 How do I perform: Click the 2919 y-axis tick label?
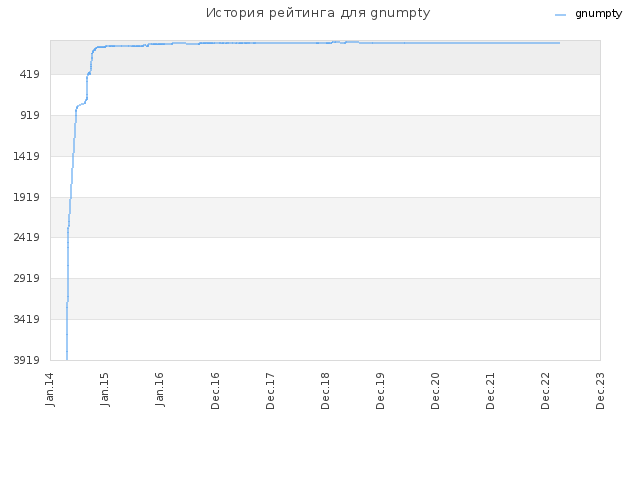(x=27, y=278)
